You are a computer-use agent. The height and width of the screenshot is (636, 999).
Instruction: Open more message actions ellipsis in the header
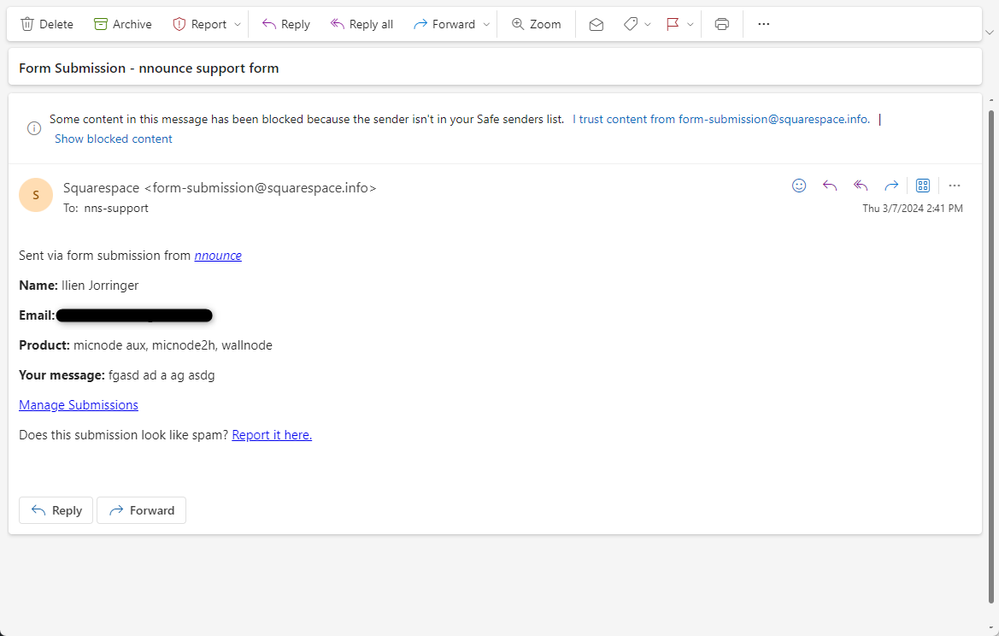[954, 185]
